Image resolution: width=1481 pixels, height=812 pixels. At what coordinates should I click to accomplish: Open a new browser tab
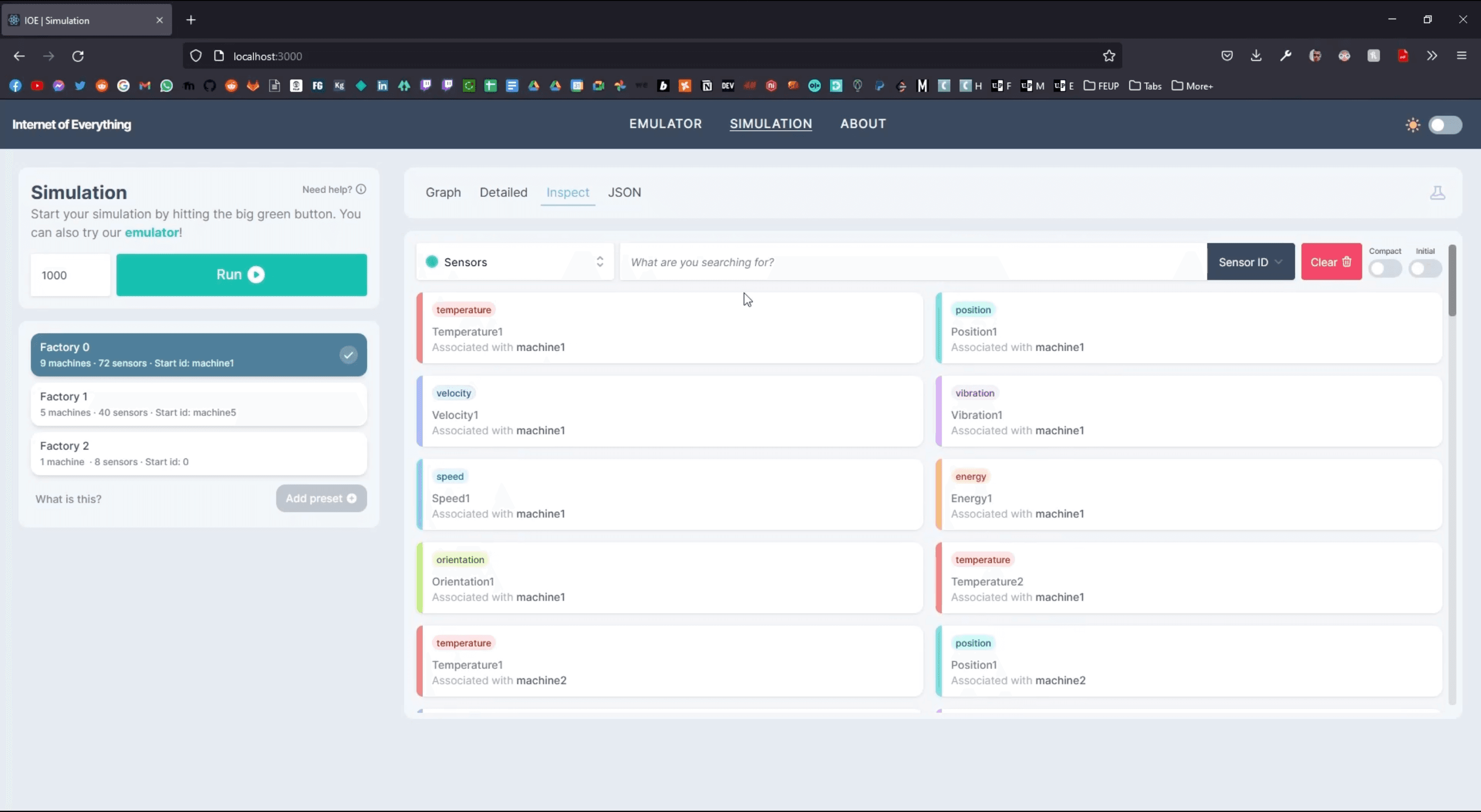191,20
